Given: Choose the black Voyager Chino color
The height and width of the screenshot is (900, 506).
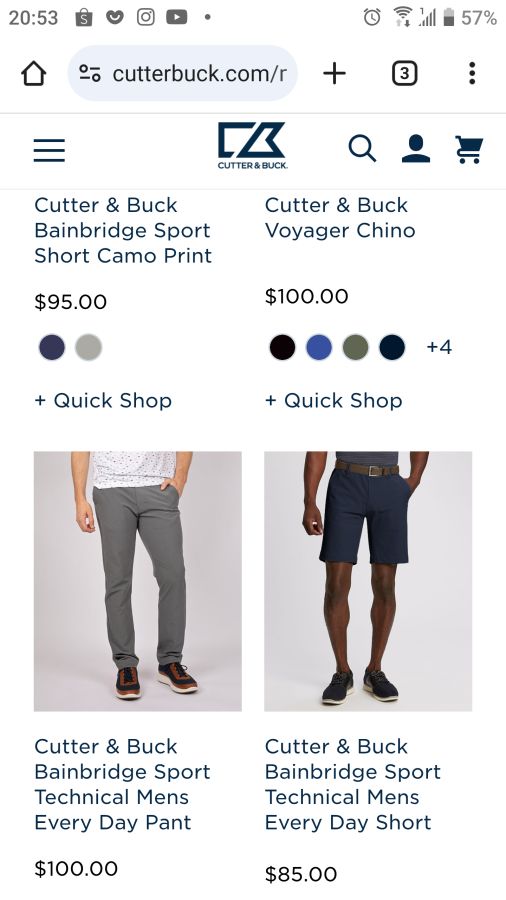Looking at the screenshot, I should point(283,347).
